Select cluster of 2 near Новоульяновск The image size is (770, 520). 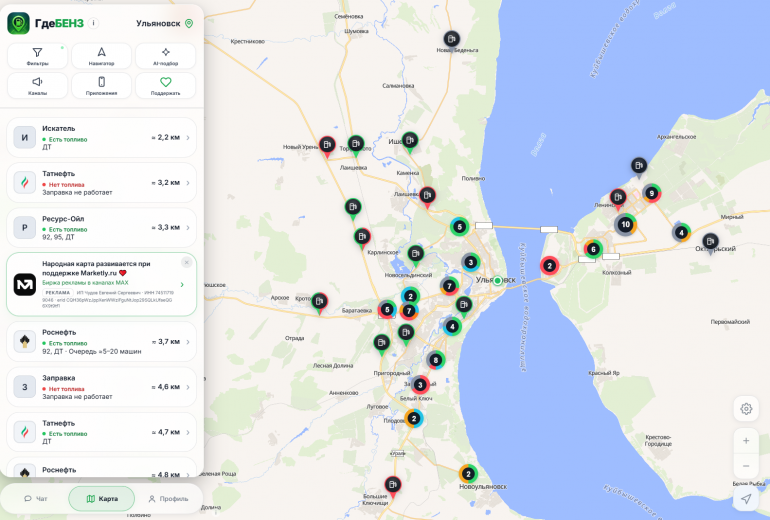[468, 474]
